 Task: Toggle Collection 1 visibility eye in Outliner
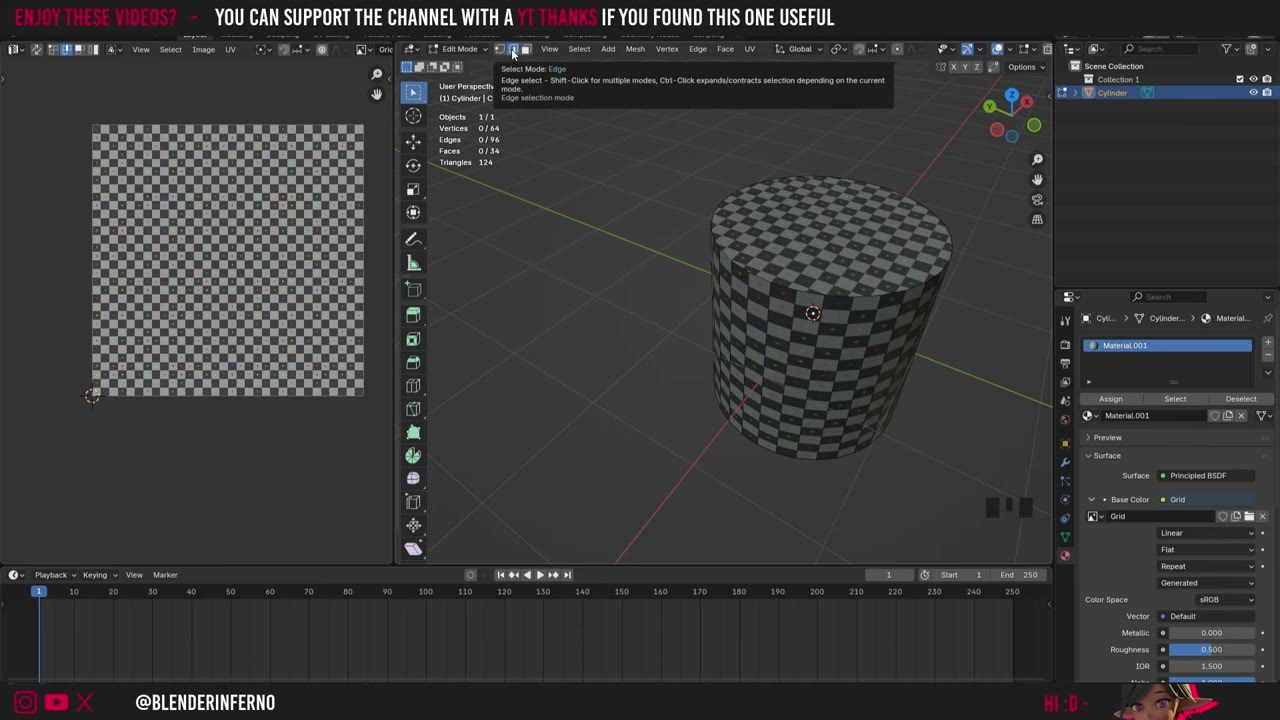[x=1253, y=79]
